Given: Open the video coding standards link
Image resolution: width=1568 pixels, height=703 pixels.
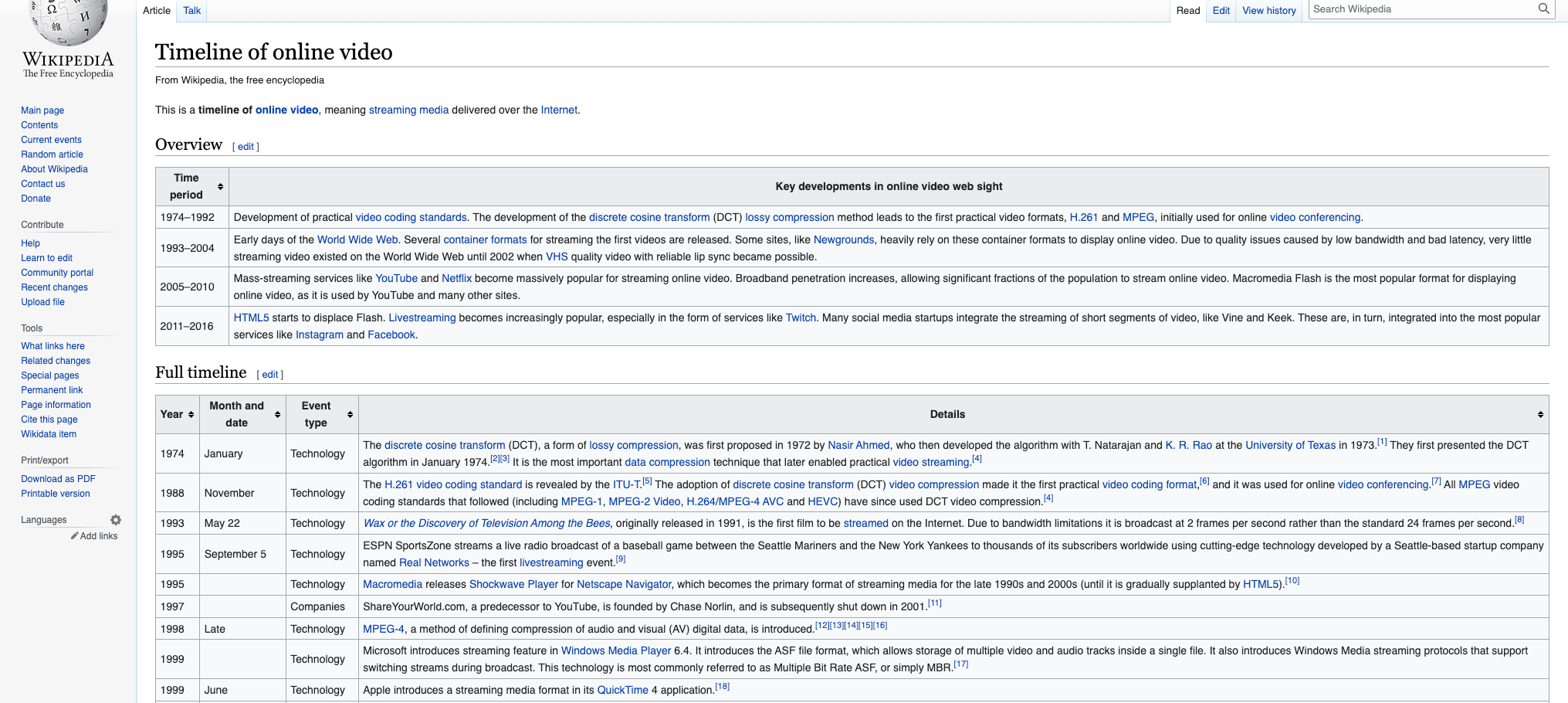Looking at the screenshot, I should click(x=411, y=217).
